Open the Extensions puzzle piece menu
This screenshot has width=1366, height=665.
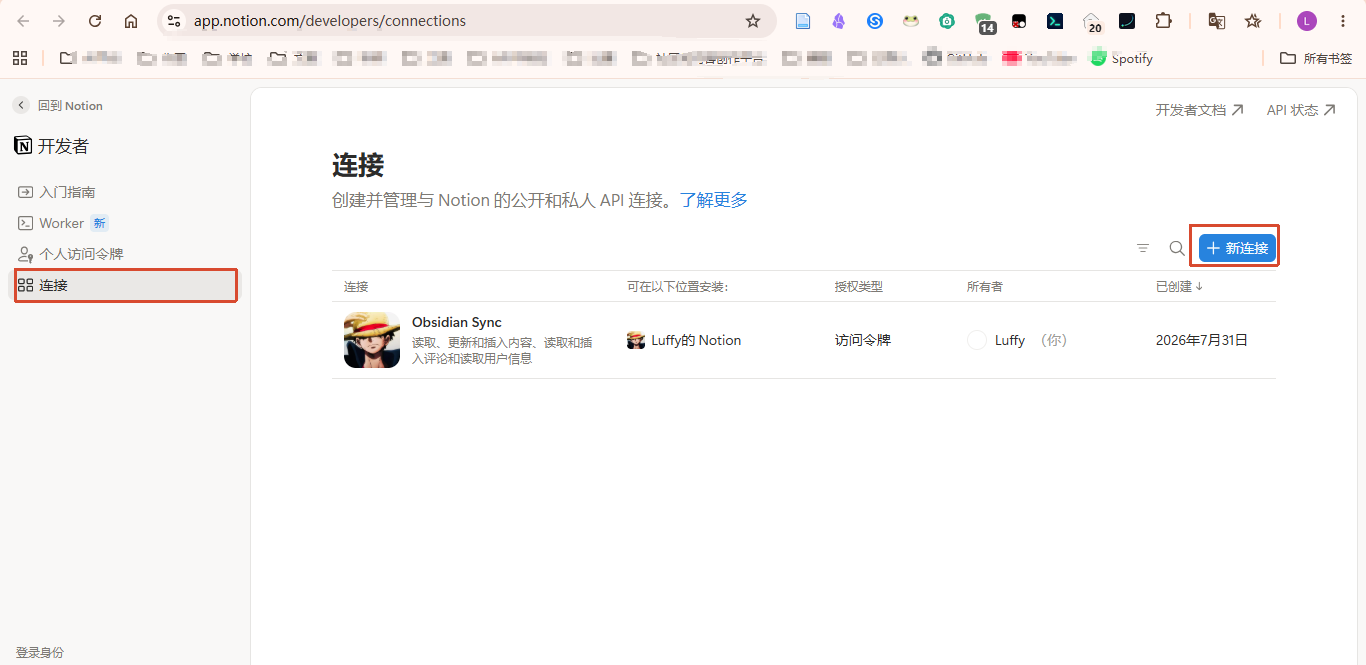[x=1163, y=21]
